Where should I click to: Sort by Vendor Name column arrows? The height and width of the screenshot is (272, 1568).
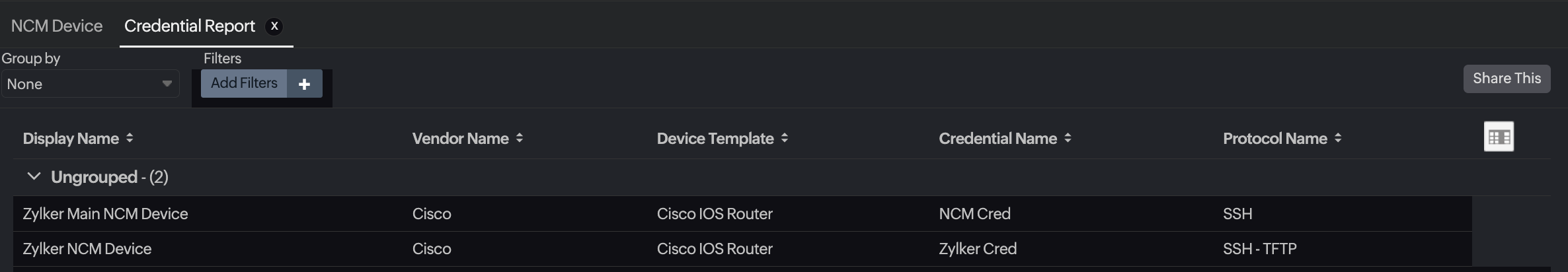tap(520, 138)
